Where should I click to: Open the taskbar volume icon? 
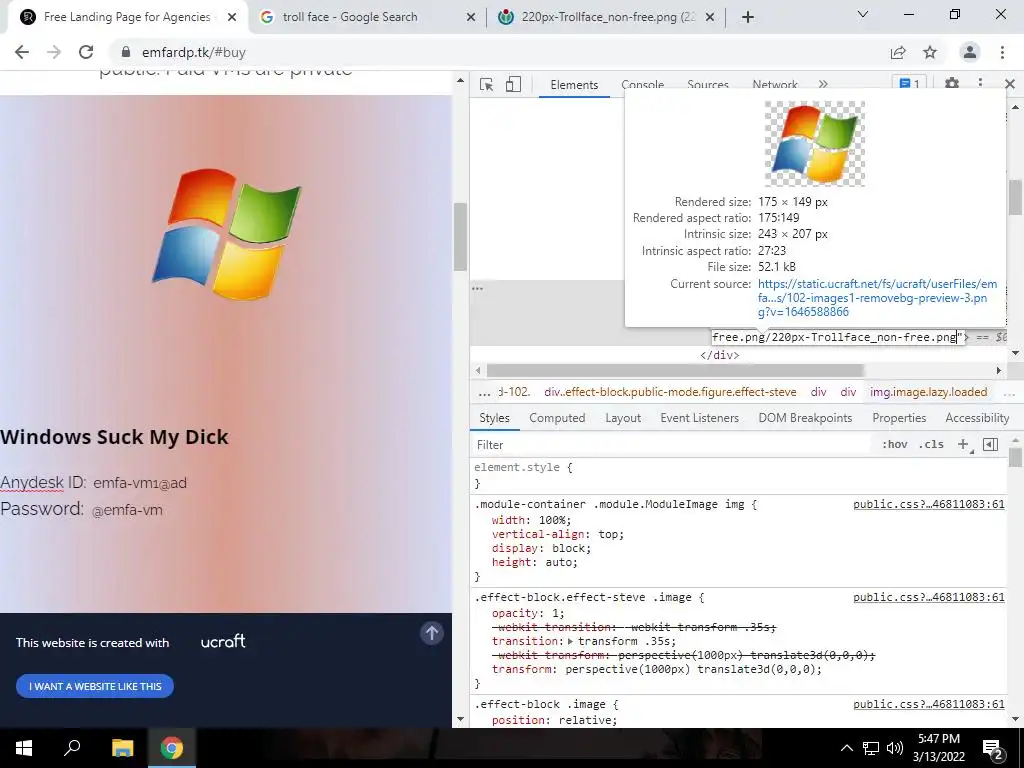point(895,748)
